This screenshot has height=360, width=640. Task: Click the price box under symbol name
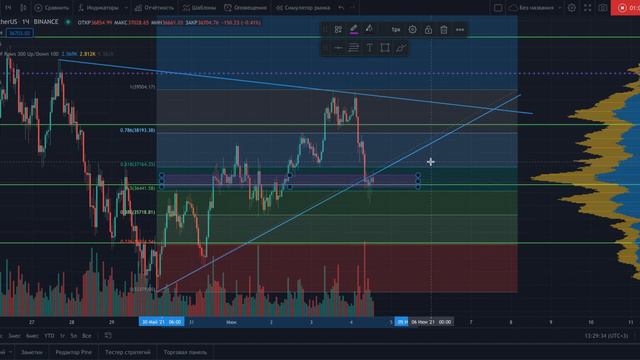point(20,33)
